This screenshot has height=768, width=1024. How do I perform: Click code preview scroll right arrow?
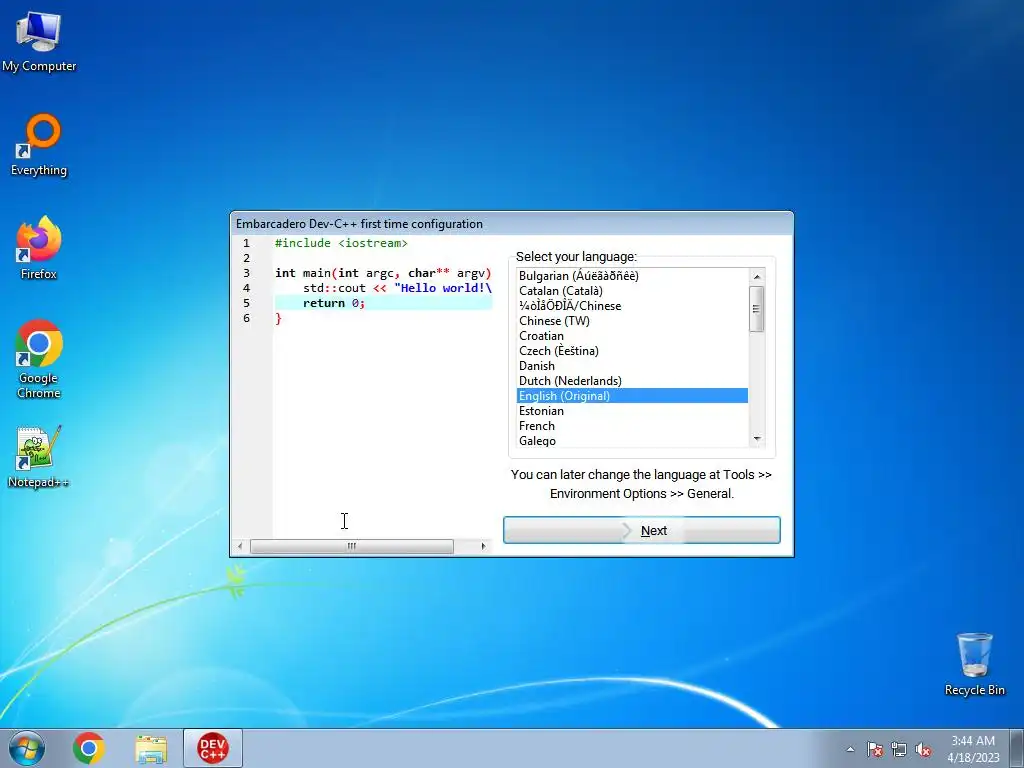tap(483, 546)
